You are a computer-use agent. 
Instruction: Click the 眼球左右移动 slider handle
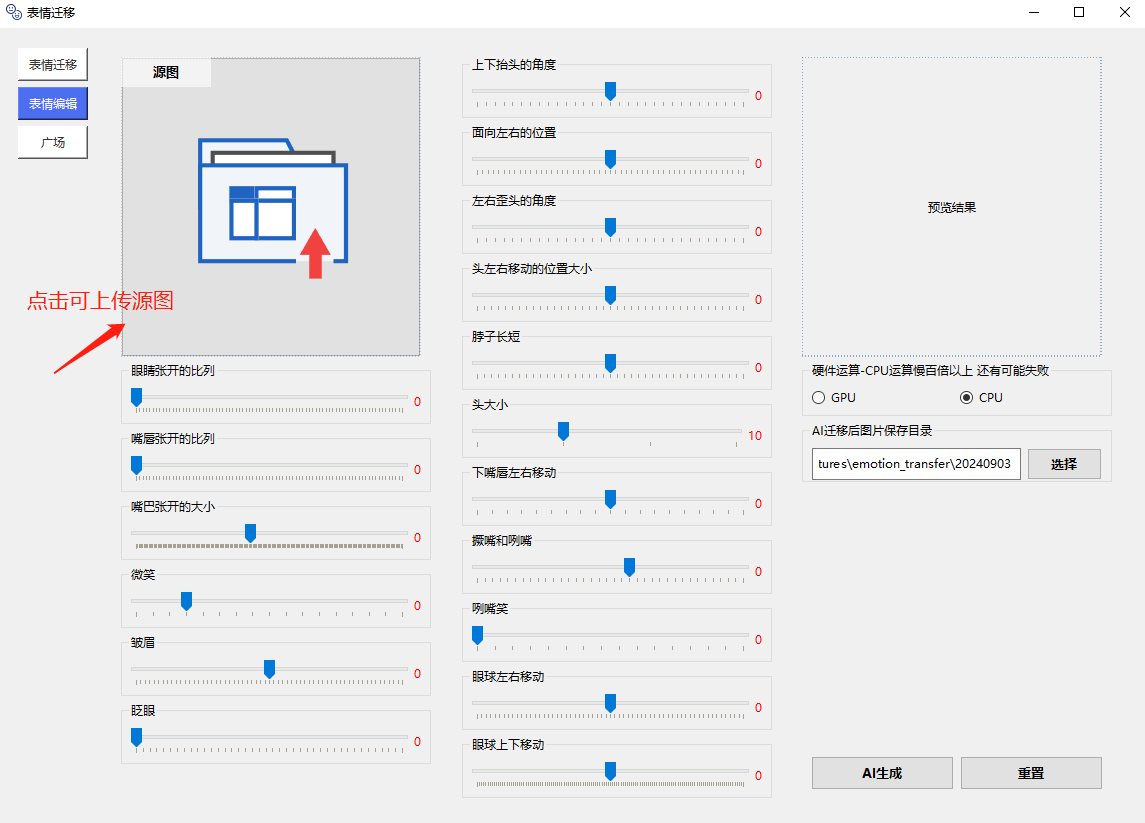pyautogui.click(x=610, y=703)
